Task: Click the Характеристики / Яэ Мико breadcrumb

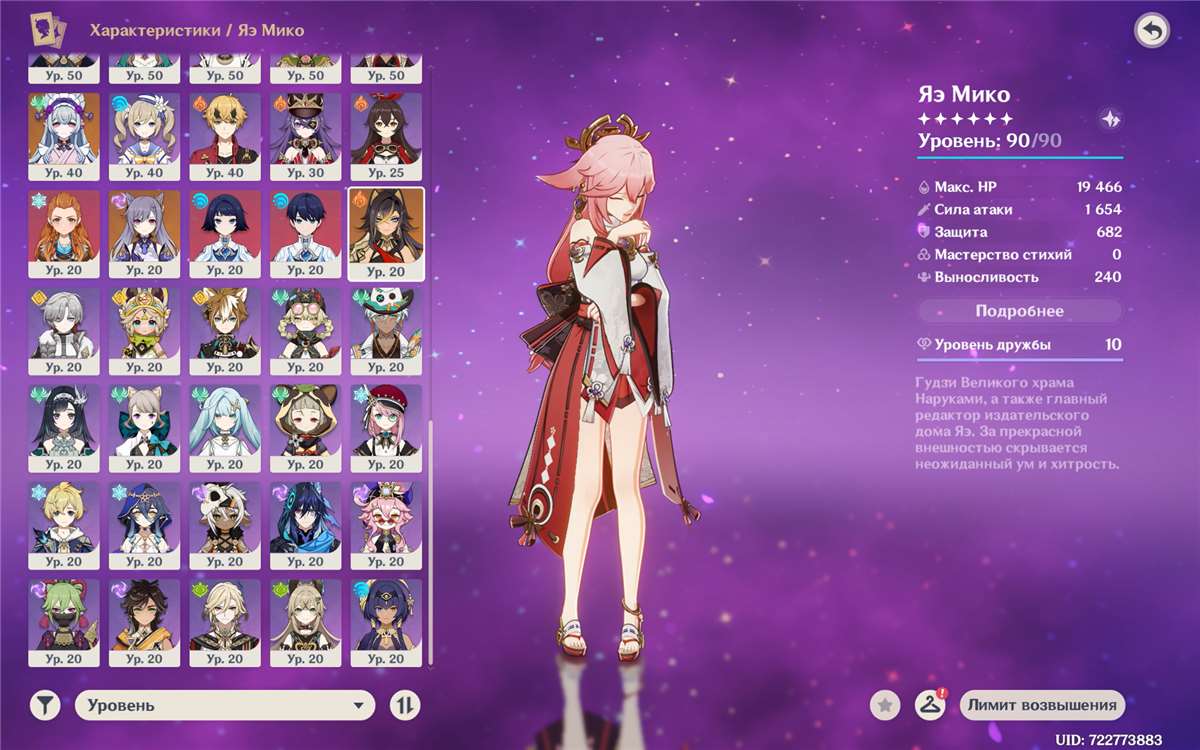Action: coord(197,30)
